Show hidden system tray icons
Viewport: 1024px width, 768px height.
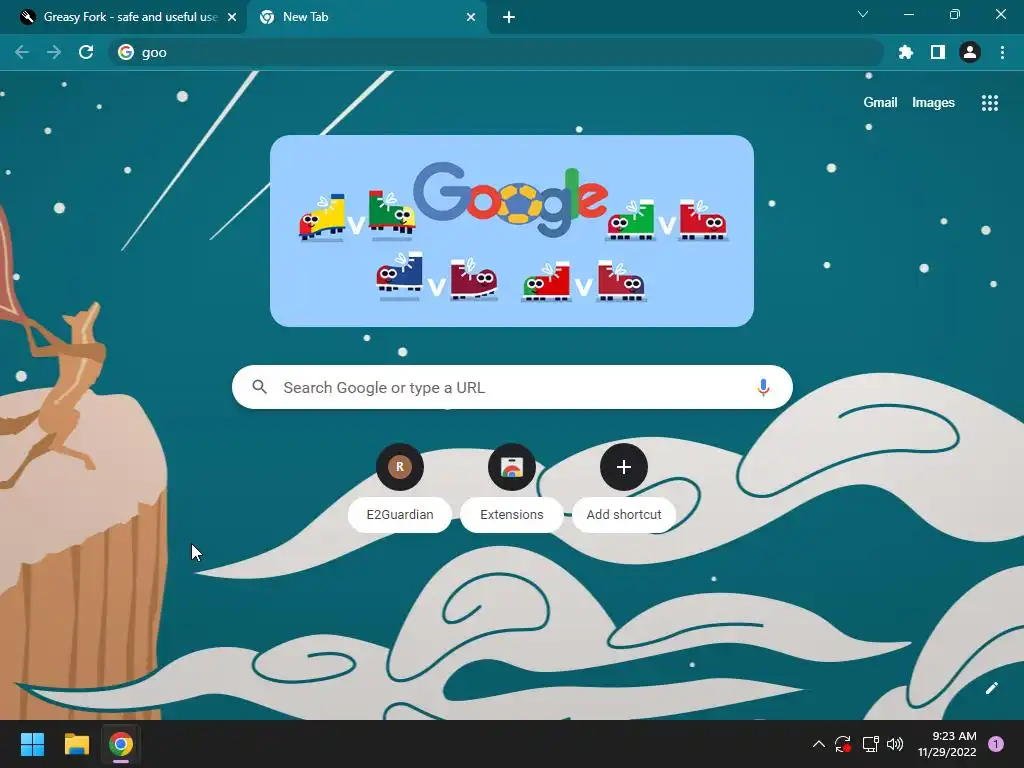click(x=818, y=744)
